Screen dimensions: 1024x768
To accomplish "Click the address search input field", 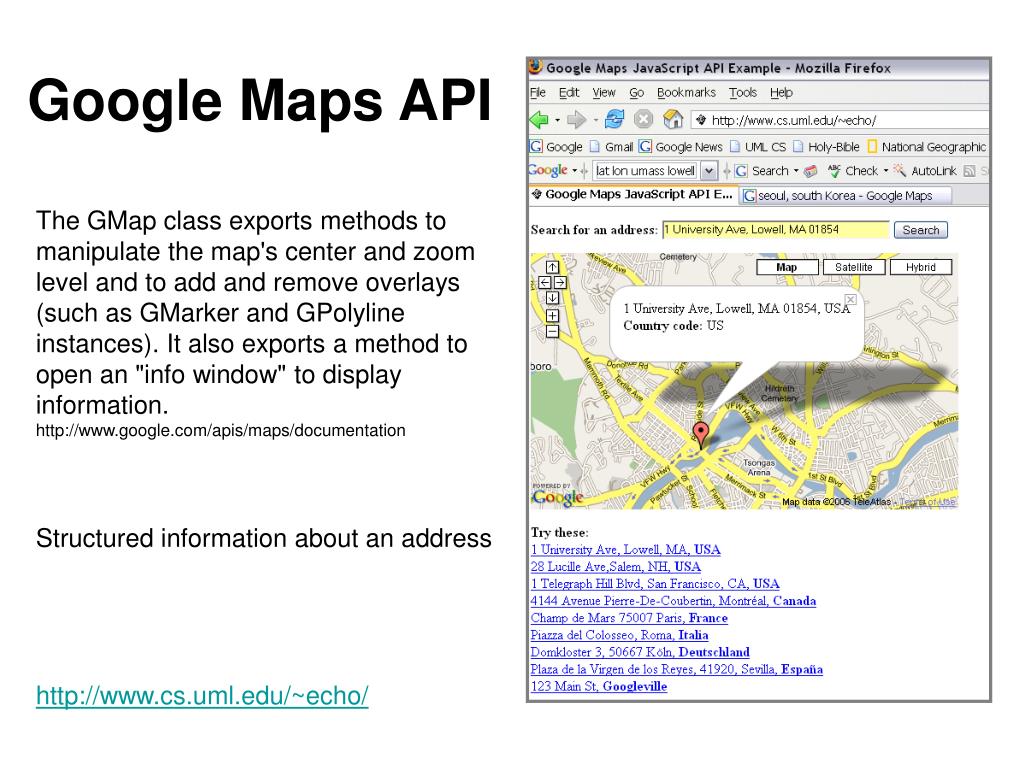I will (x=776, y=229).
